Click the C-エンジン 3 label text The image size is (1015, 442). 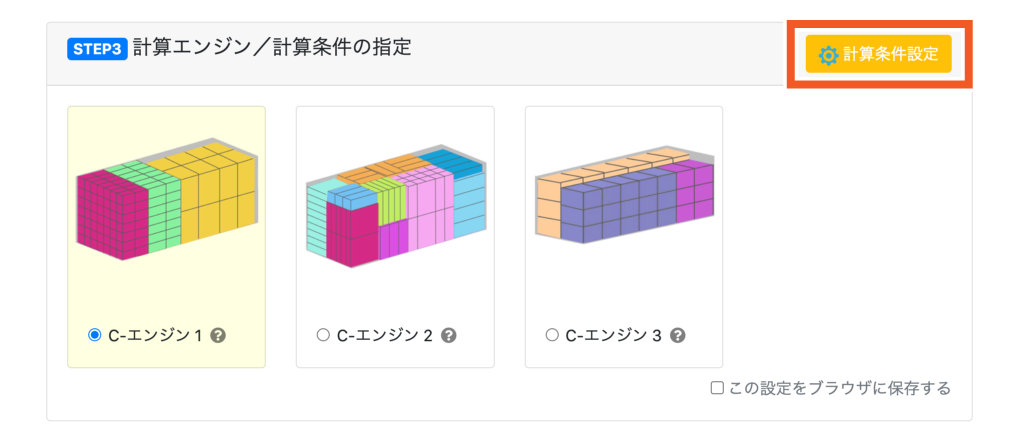(614, 335)
